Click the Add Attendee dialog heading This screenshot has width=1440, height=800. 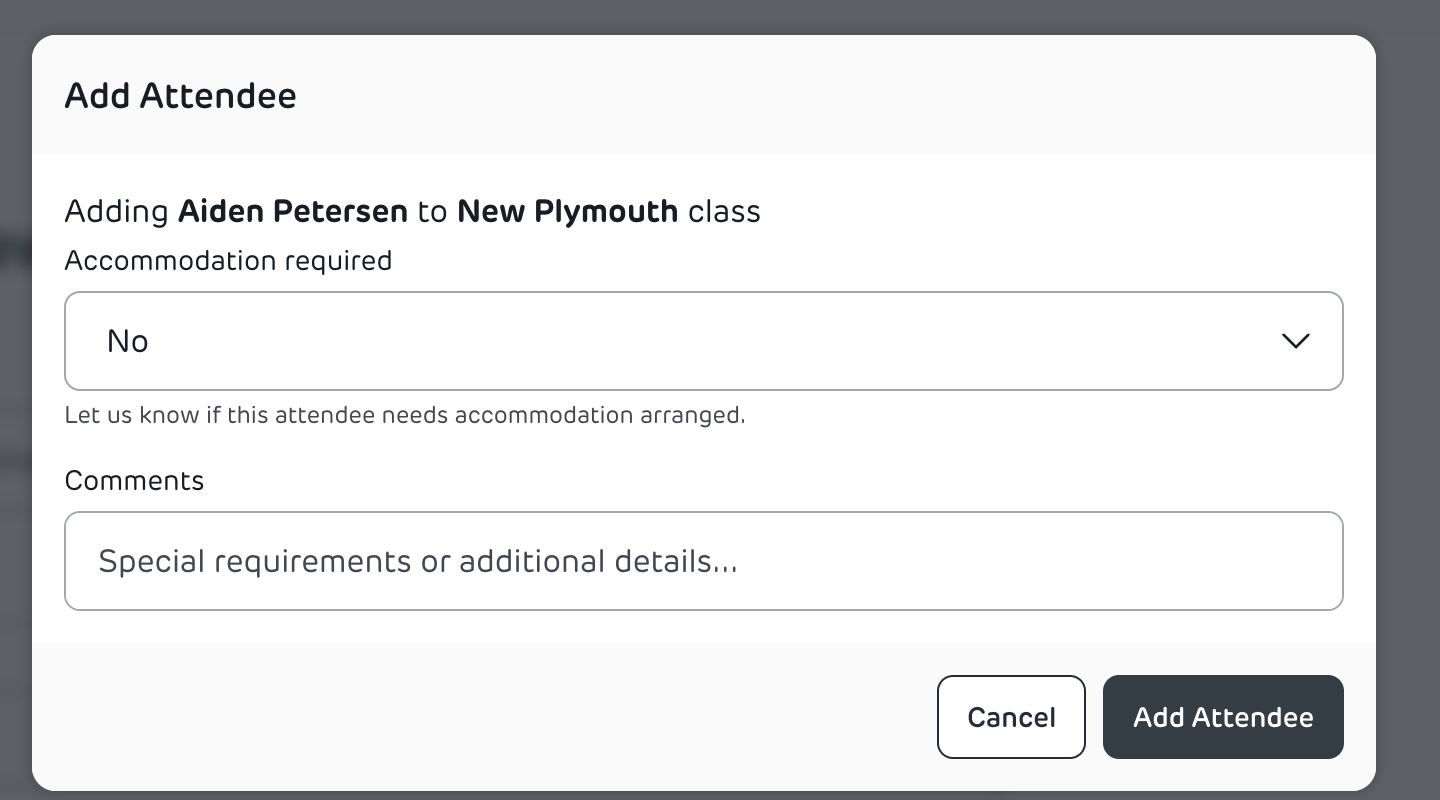click(180, 96)
